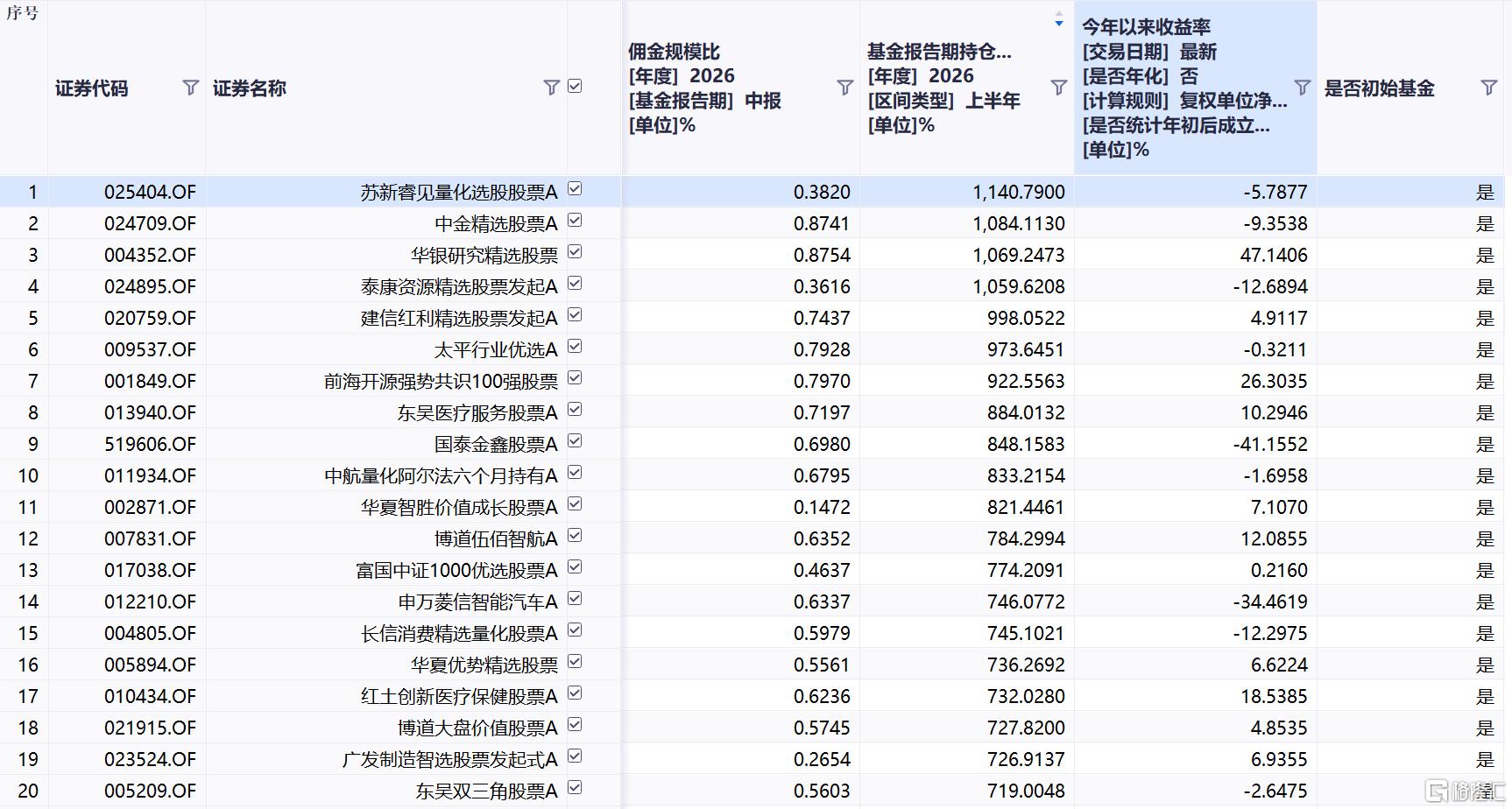Toggle checkbox for 东吴医疗服务股票A
1512x809 pixels.
point(575,410)
